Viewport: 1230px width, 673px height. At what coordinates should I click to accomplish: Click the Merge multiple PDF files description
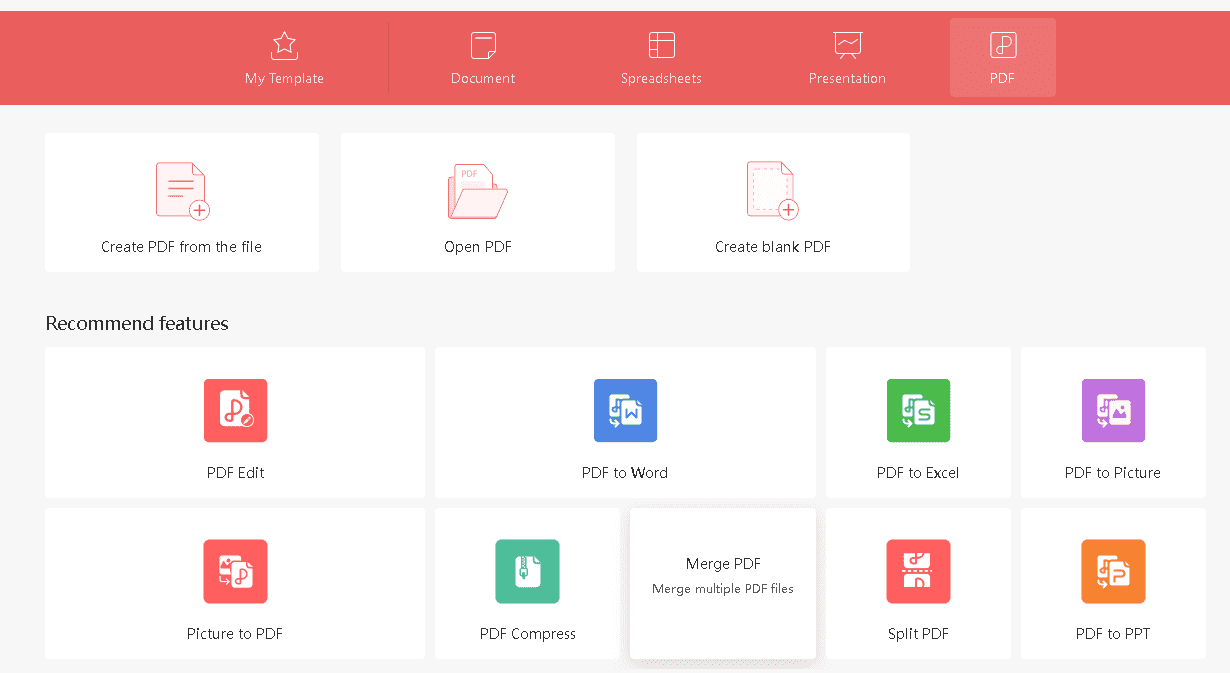[723, 589]
